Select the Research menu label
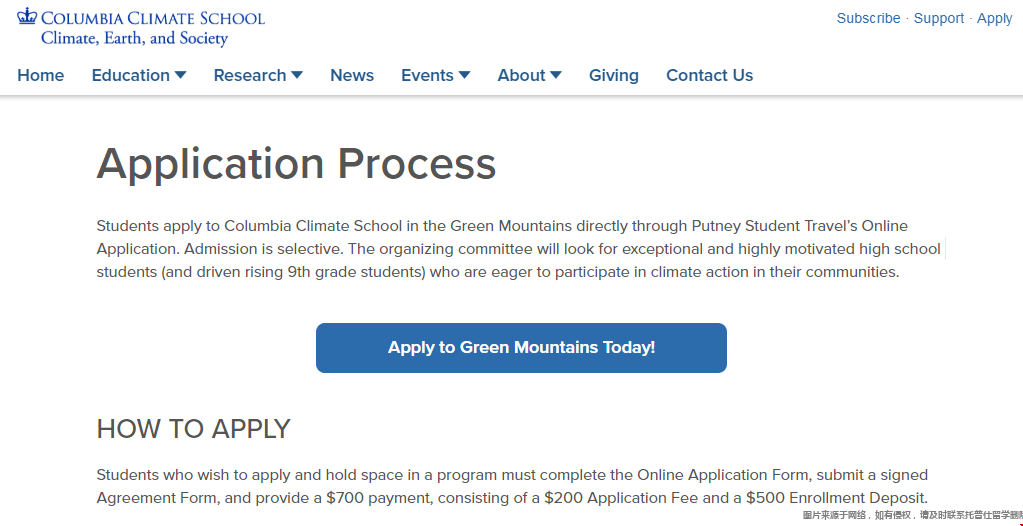Viewport: 1023px width, 526px height. [x=250, y=75]
